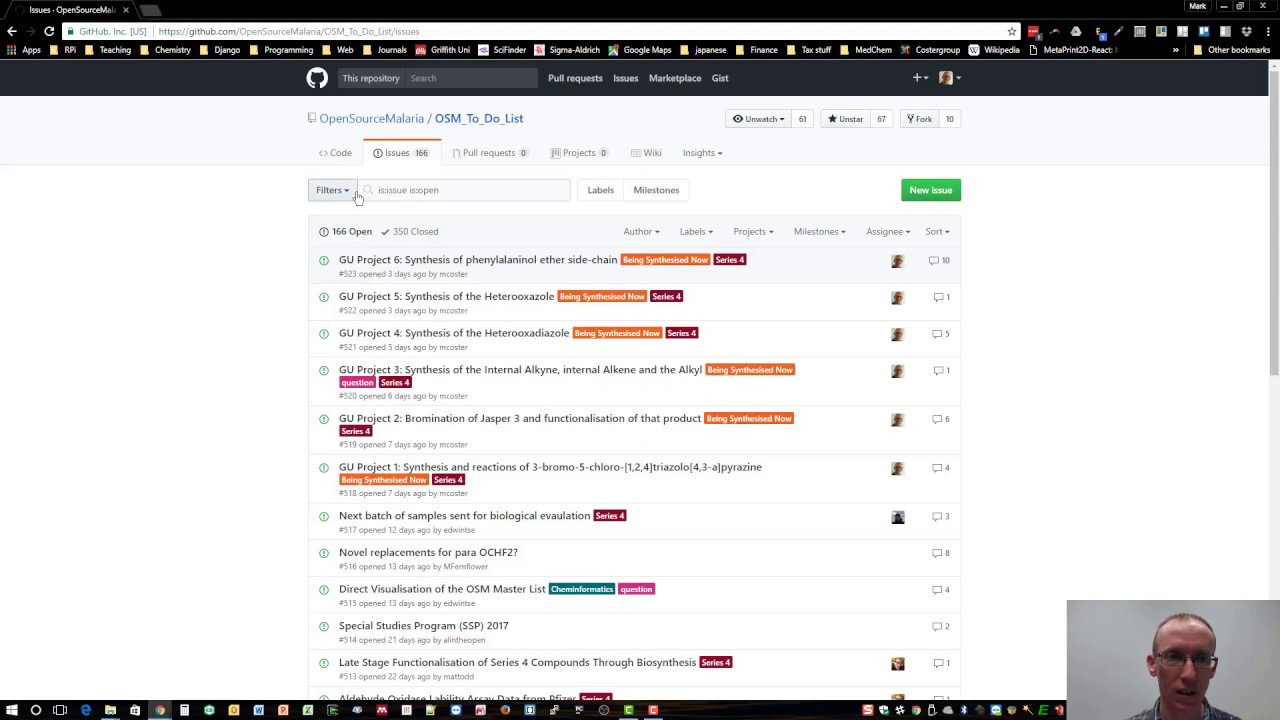This screenshot has height=720, width=1280.
Task: Click the repository search box in header
Action: [x=471, y=78]
